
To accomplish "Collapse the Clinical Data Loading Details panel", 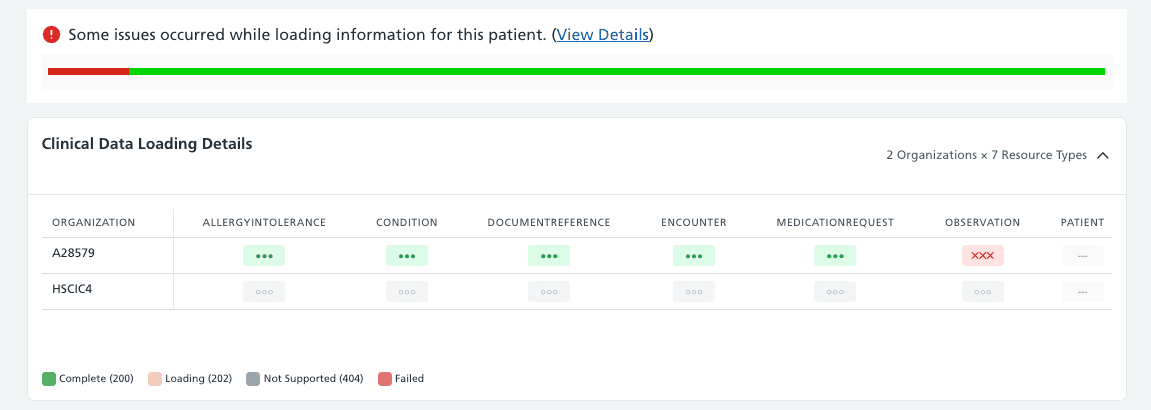I will tap(1103, 155).
